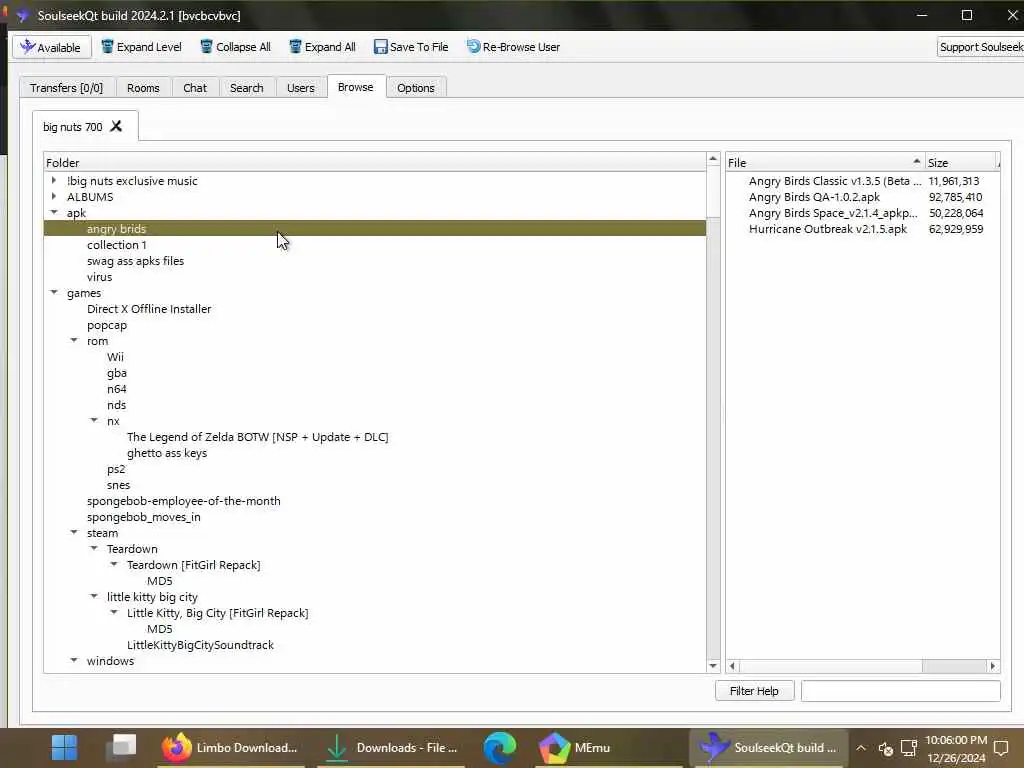Viewport: 1024px width, 768px height.
Task: Click the file filter input field
Action: pyautogui.click(x=901, y=690)
